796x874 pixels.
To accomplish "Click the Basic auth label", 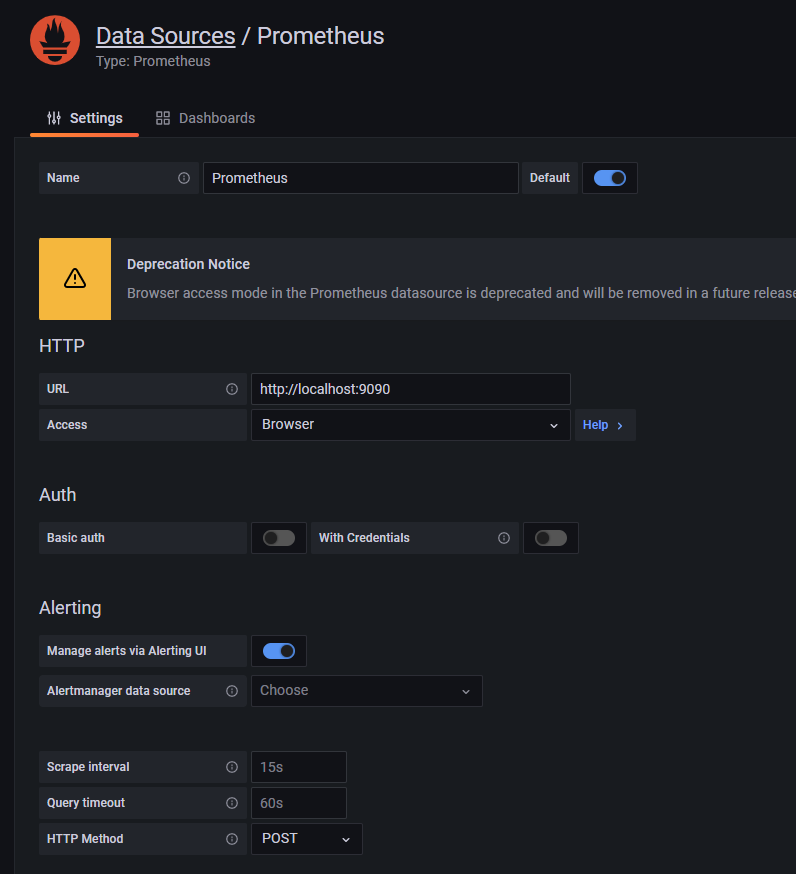I will pos(76,538).
